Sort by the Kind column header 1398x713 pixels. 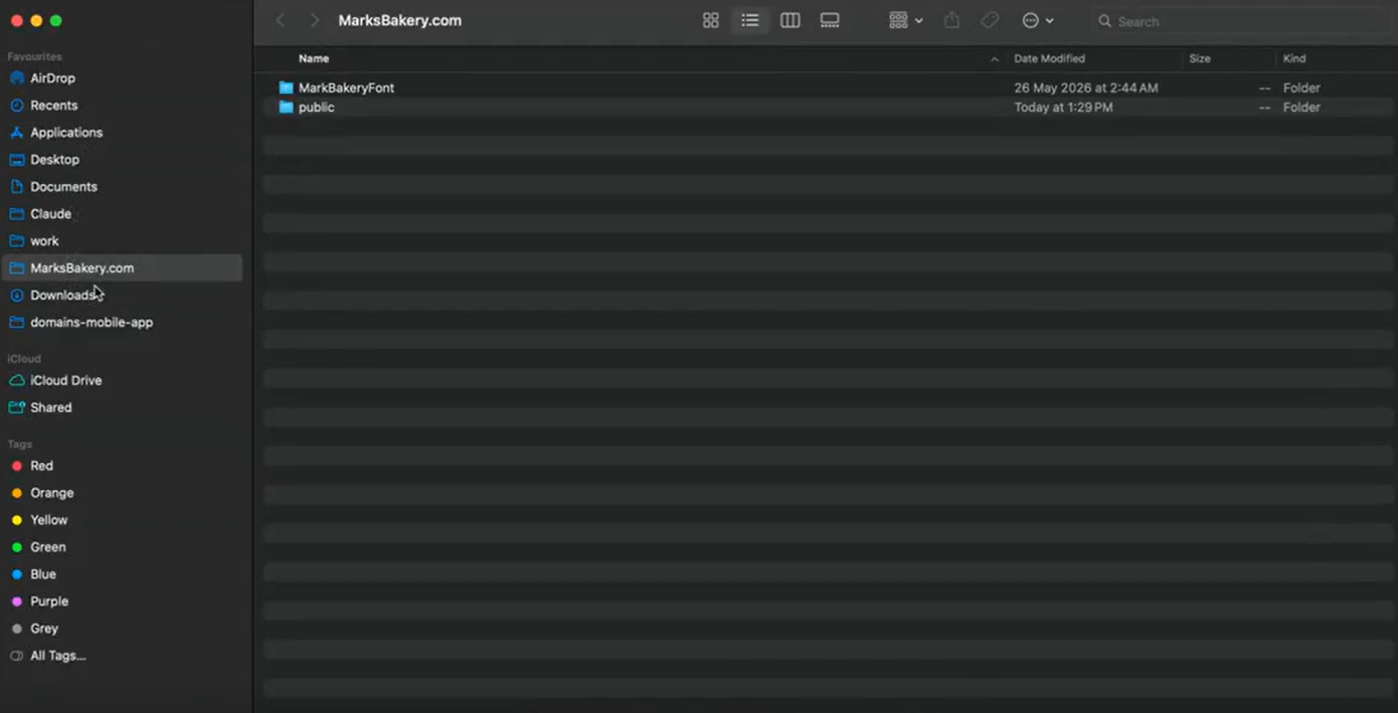1294,59
